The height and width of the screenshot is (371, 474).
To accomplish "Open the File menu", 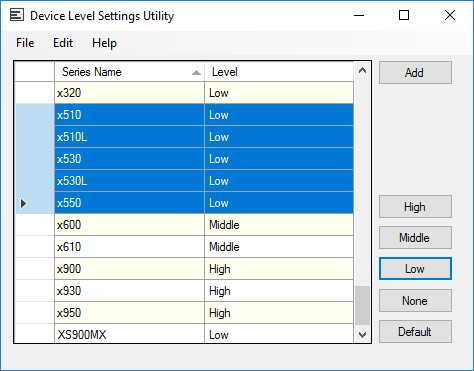I will pos(25,43).
